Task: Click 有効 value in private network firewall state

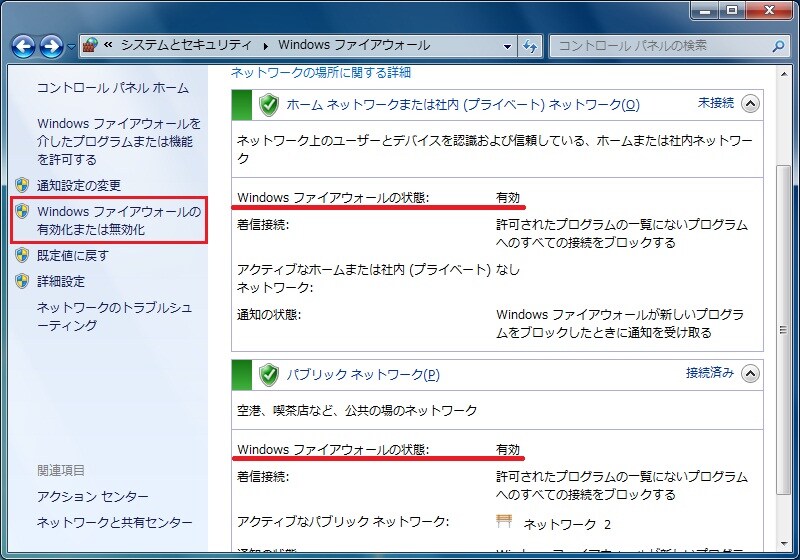Action: coord(508,197)
